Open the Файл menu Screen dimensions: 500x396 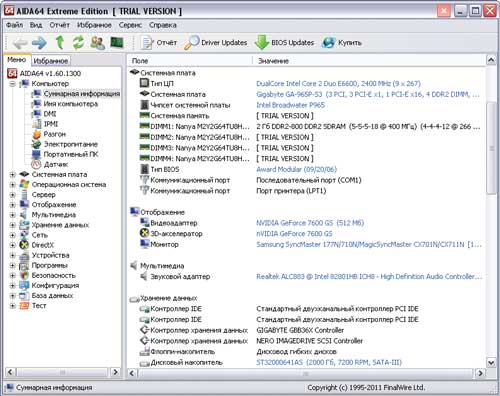[14, 25]
